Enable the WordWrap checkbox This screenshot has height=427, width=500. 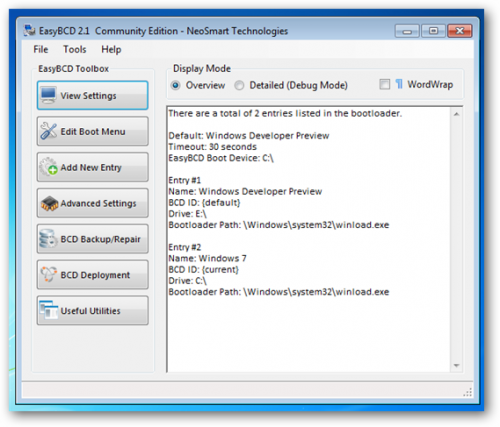[x=384, y=84]
